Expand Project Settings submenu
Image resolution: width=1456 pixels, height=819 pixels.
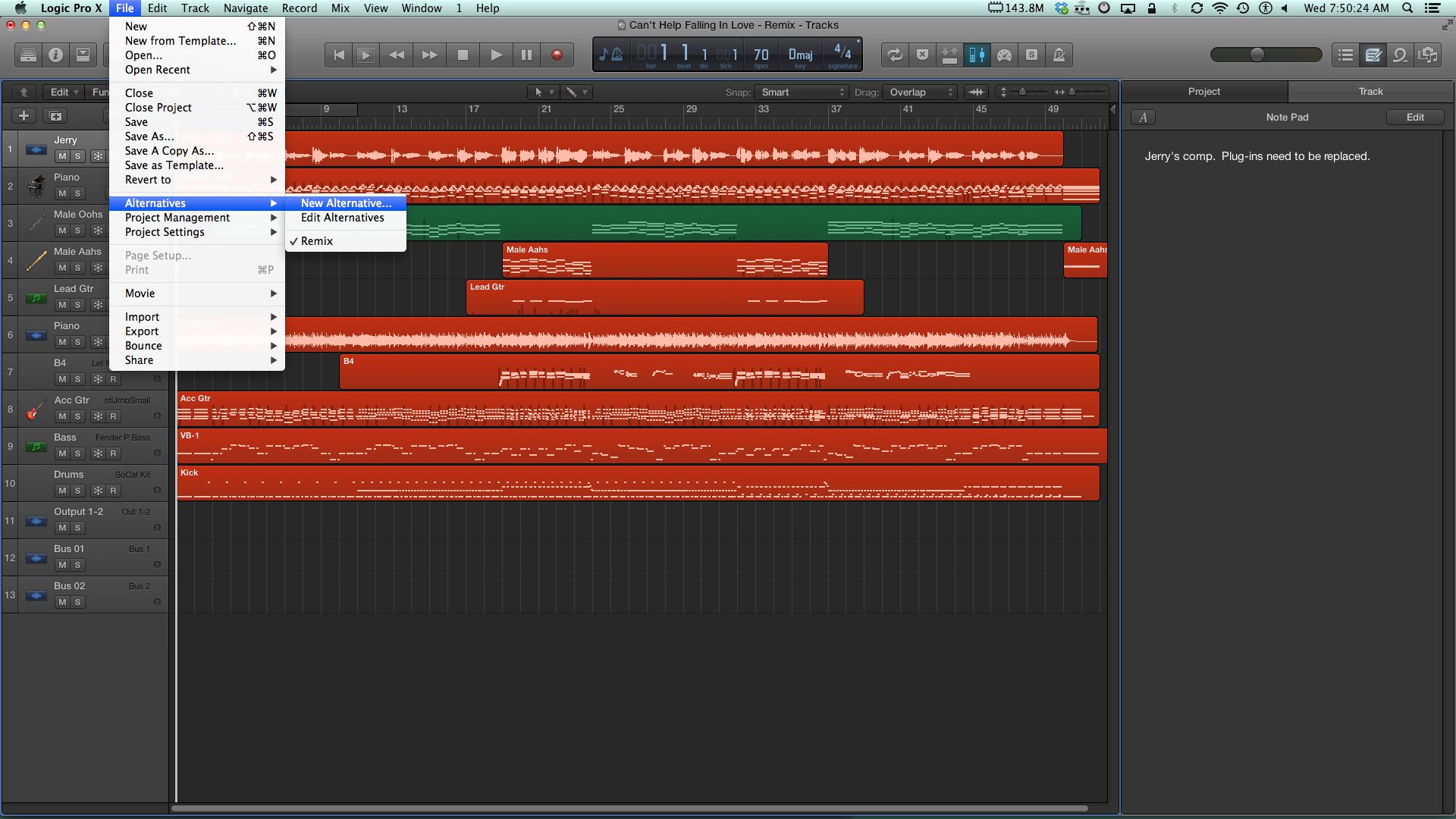(197, 232)
